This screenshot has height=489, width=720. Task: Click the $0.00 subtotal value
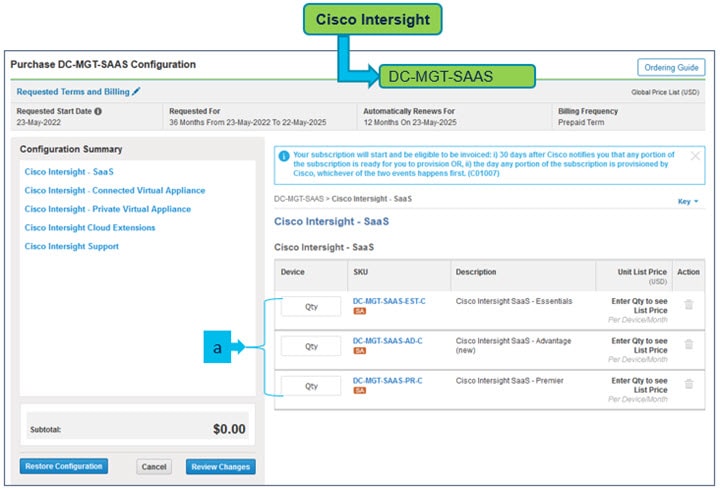point(229,429)
